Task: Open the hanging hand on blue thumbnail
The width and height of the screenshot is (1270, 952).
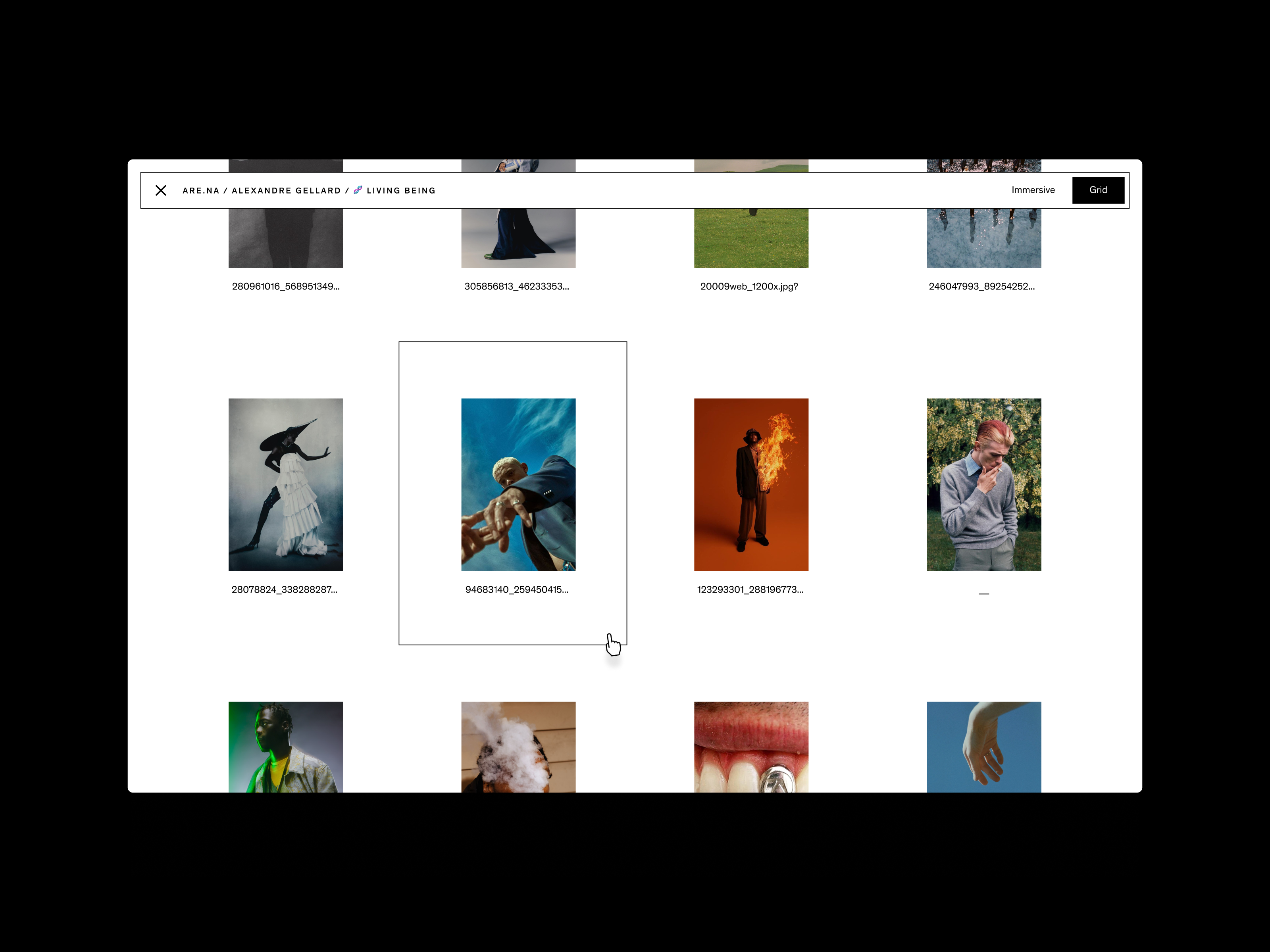Action: pos(983,747)
